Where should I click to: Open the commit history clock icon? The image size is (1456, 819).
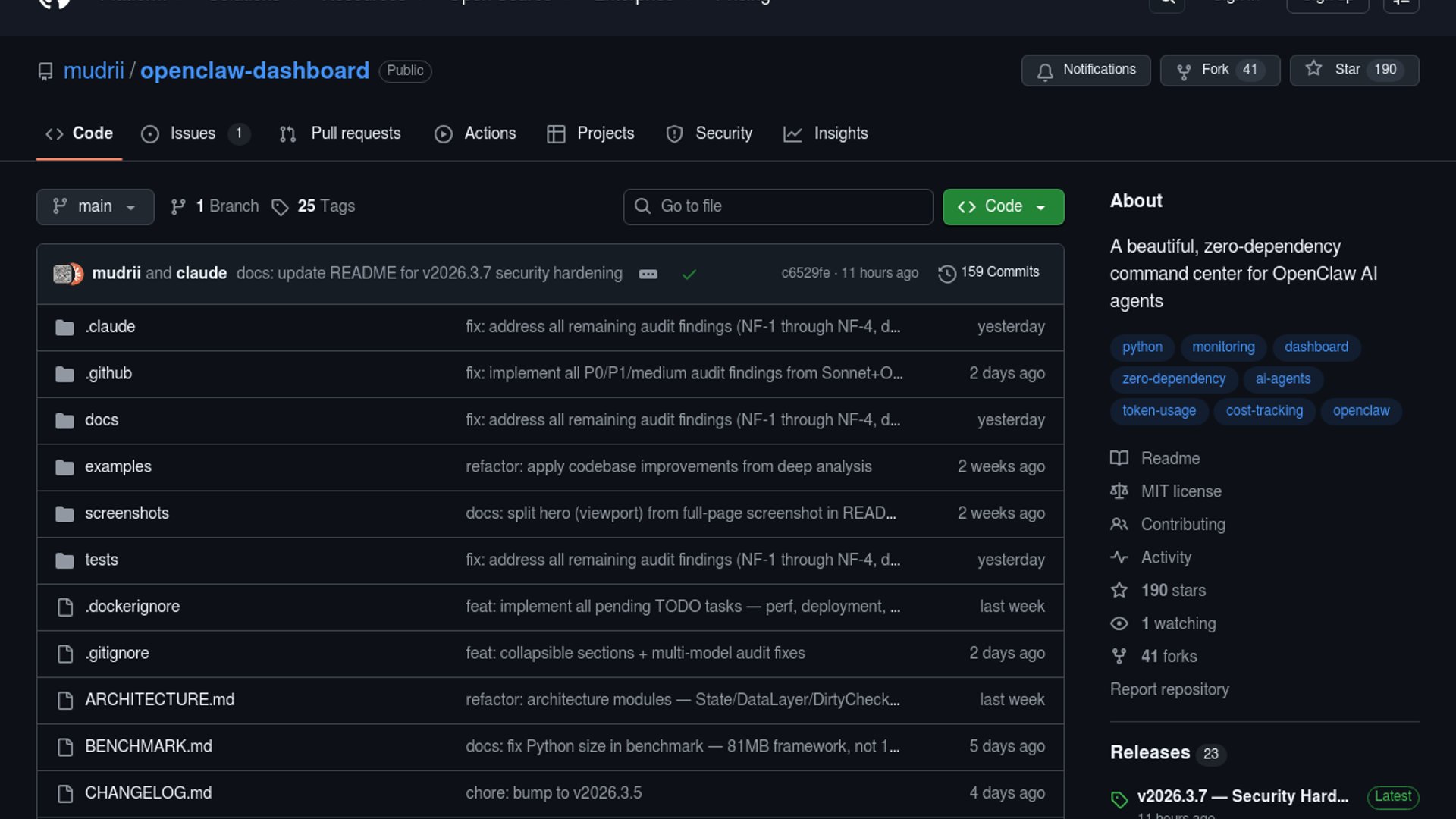point(946,273)
